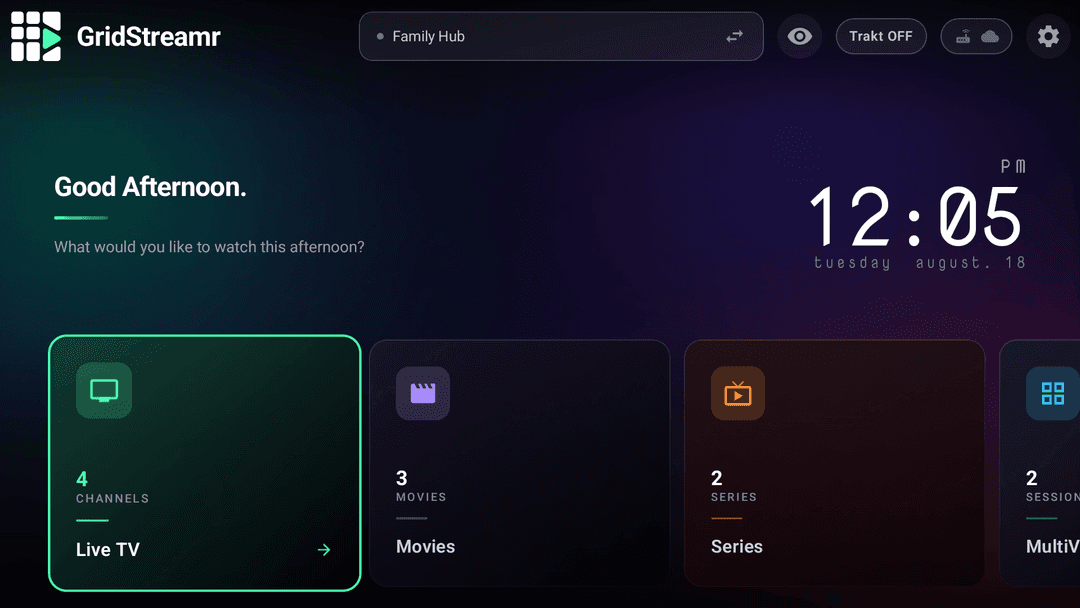Click the 3 Movies count
Viewport: 1080px width, 608px height.
[421, 485]
